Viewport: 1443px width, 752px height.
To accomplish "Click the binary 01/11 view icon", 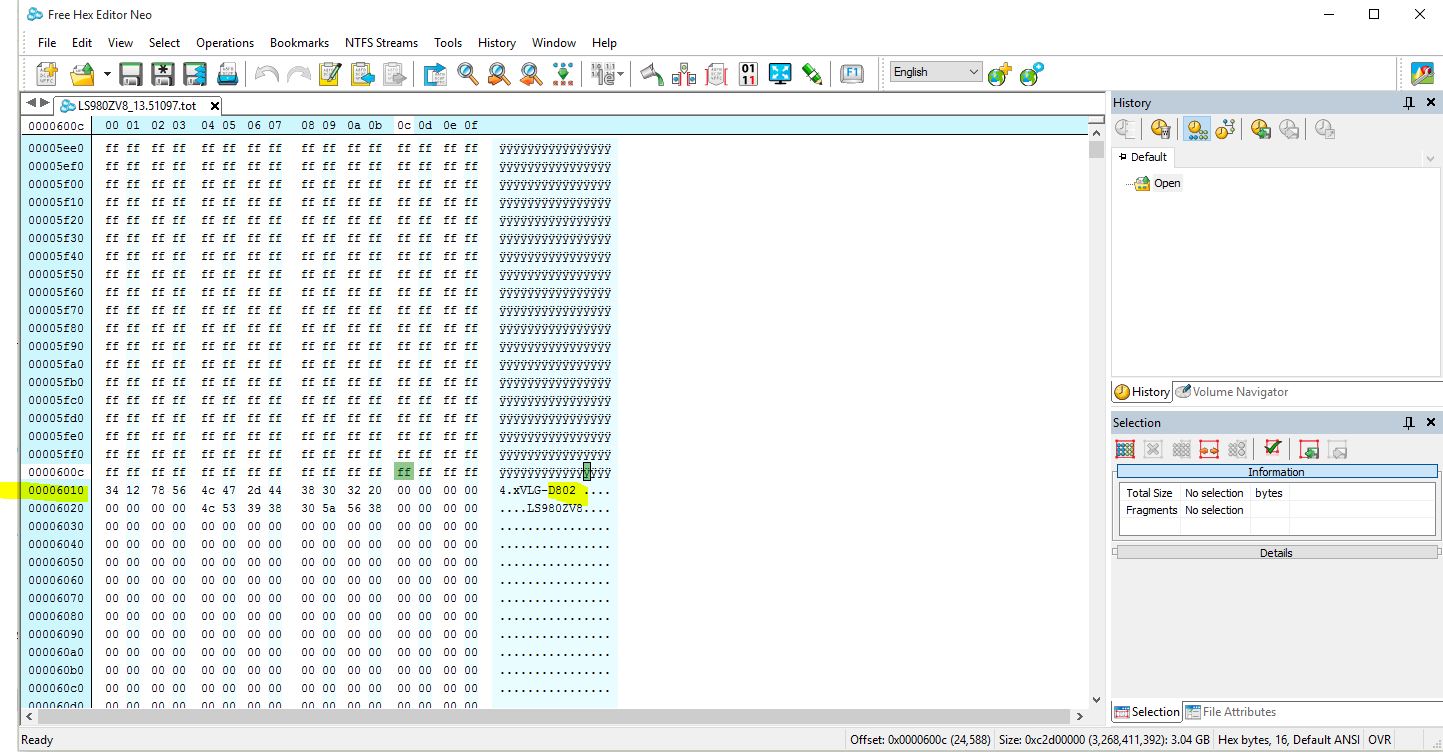I will coord(748,73).
